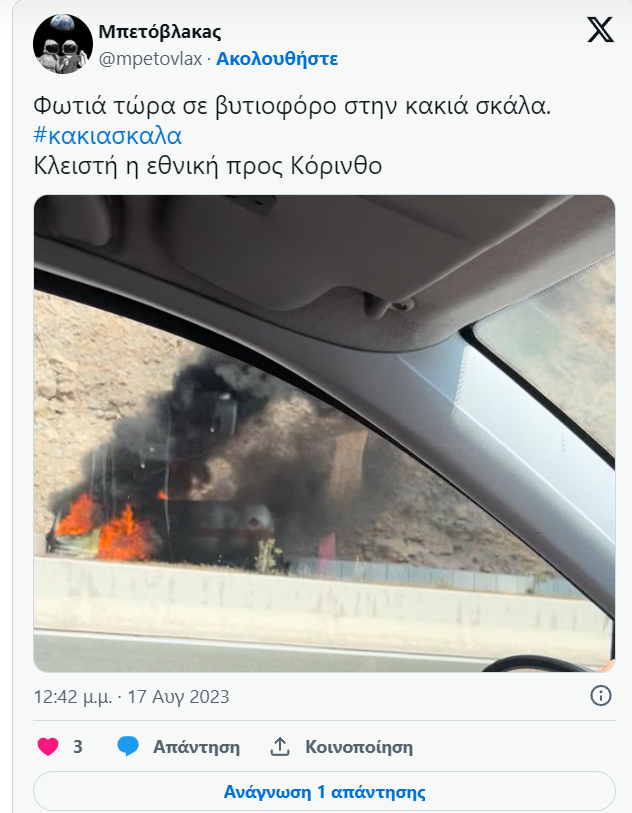Click the reply speech bubble icon
Image resolution: width=632 pixels, height=813 pixels.
tap(128, 747)
